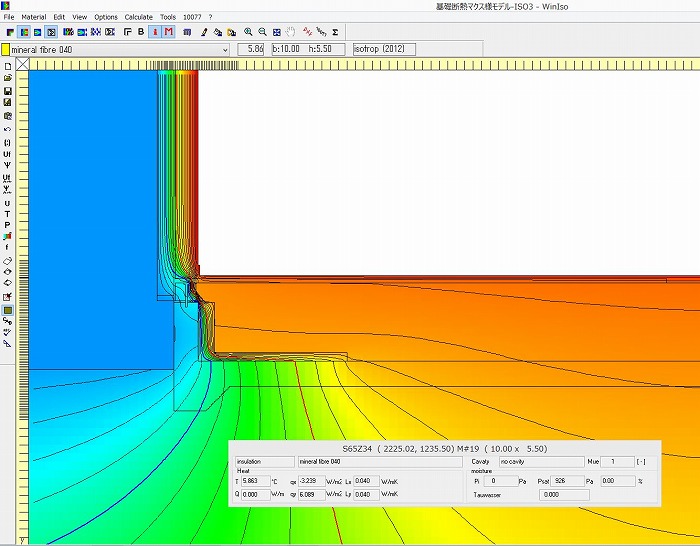Image resolution: width=700 pixels, height=546 pixels.
Task: Open the Material menu
Action: click(x=33, y=17)
